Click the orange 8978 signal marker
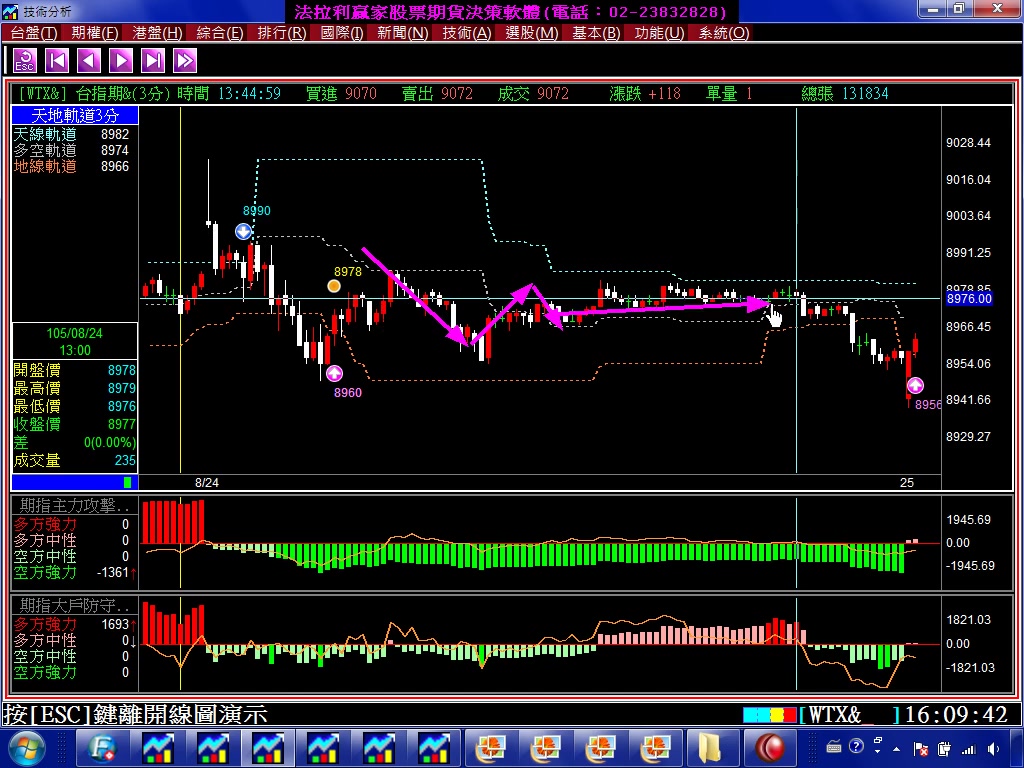 point(334,286)
